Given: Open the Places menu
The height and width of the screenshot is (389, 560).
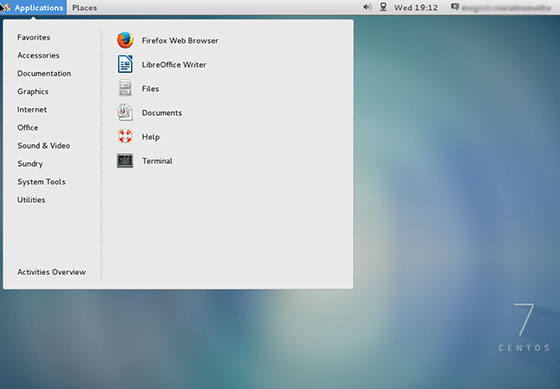Looking at the screenshot, I should coord(84,8).
